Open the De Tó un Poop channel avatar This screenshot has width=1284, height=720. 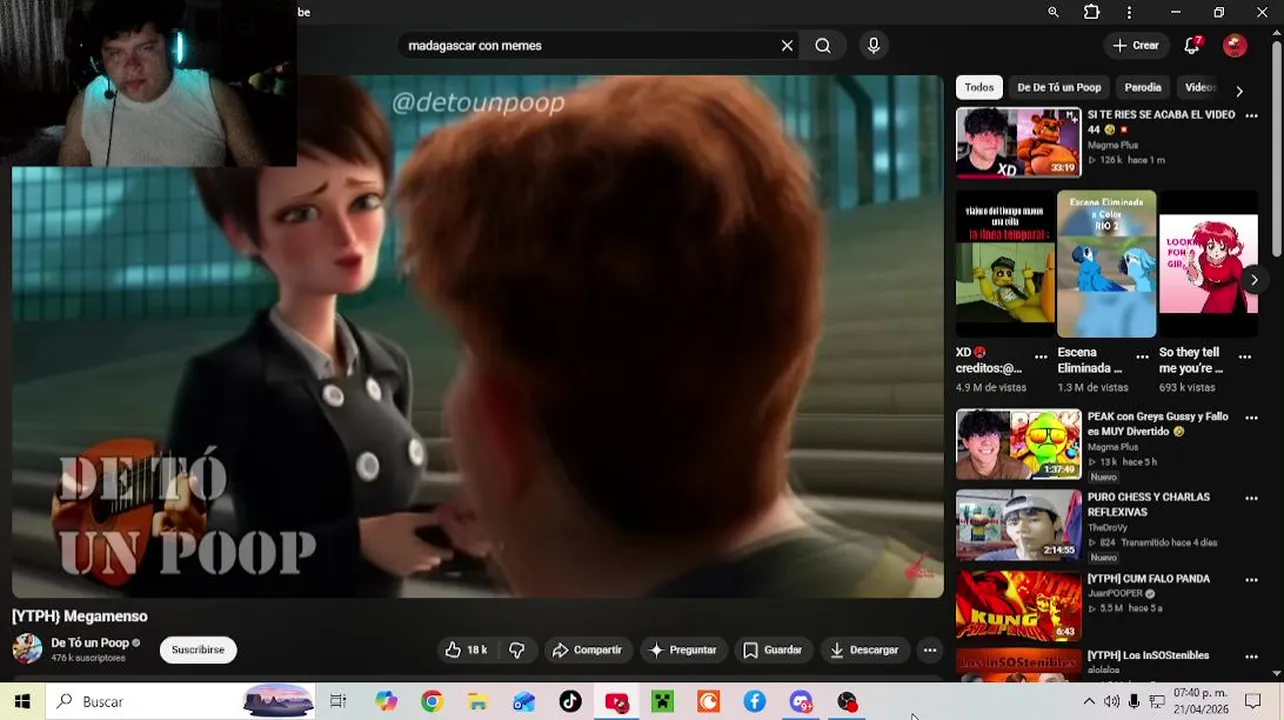[x=27, y=649]
